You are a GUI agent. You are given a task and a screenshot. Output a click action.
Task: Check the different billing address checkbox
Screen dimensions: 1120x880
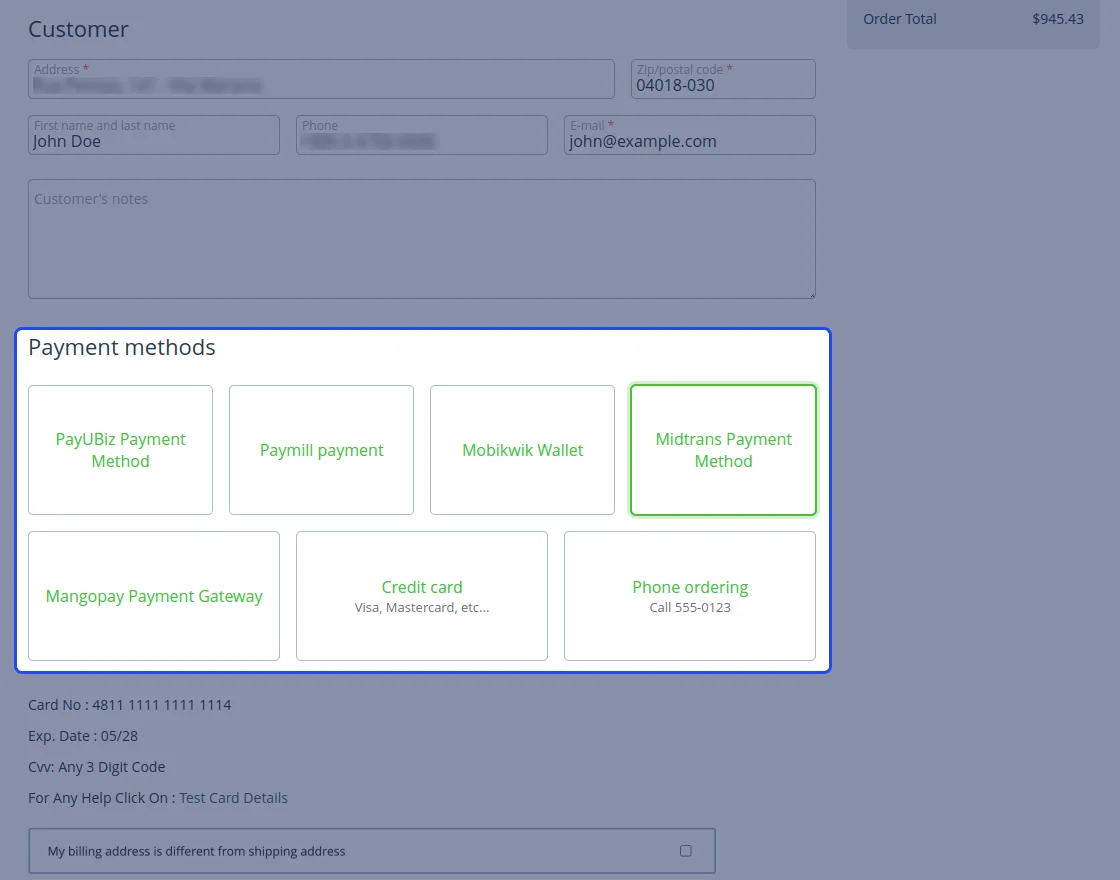pos(685,851)
